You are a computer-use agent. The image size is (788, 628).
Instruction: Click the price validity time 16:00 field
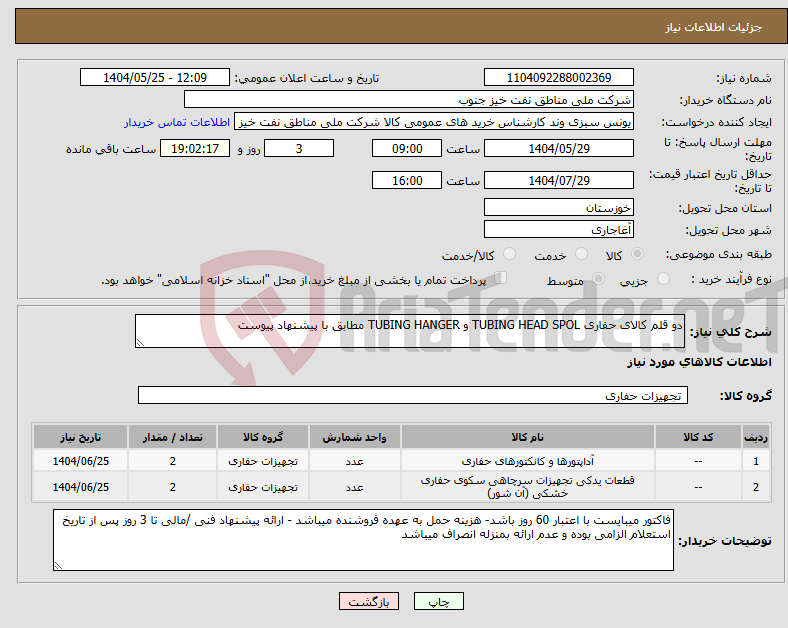pos(407,180)
